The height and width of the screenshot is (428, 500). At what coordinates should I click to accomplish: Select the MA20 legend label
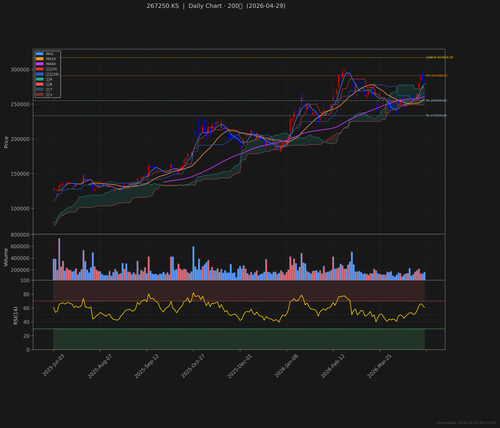pos(51,59)
